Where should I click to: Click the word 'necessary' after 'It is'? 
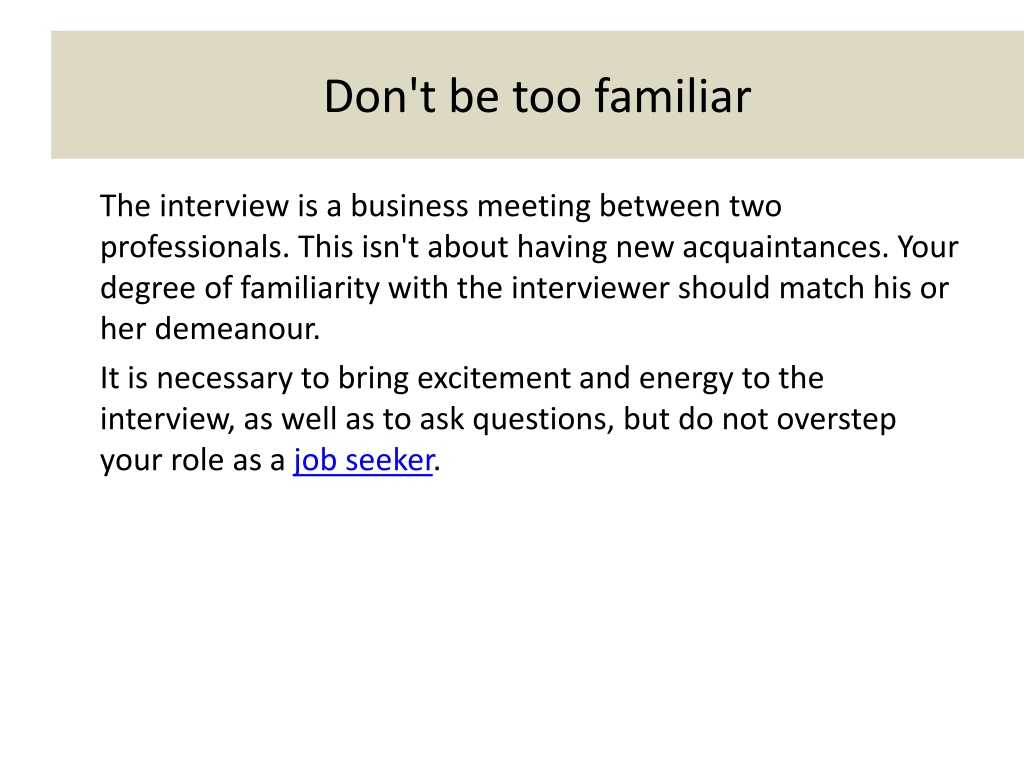click(225, 379)
